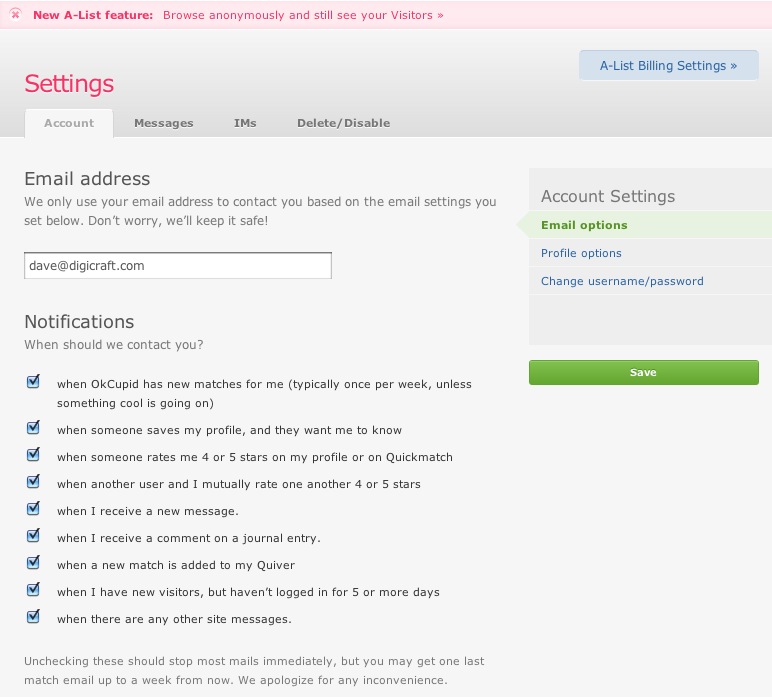The height and width of the screenshot is (697, 772).
Task: Go to Delete/Disable tab
Action: pyautogui.click(x=343, y=123)
